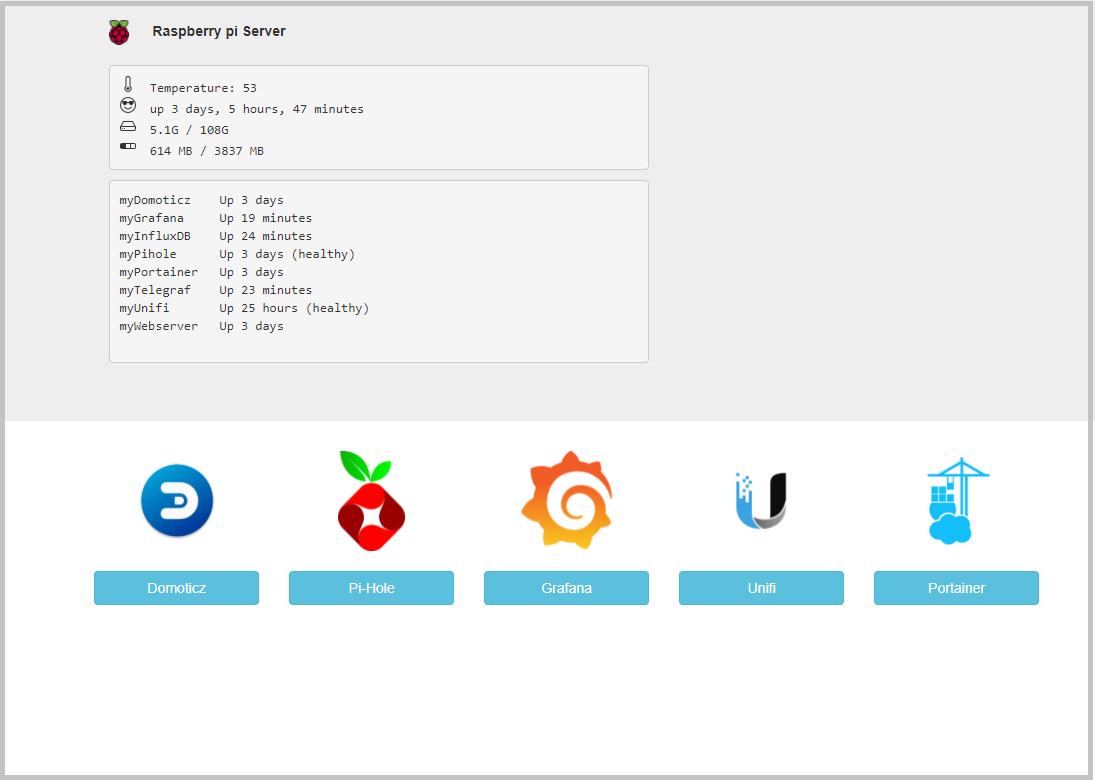Select the myUnifi container status row
Image resolution: width=1095 pixels, height=780 pixels.
point(244,308)
